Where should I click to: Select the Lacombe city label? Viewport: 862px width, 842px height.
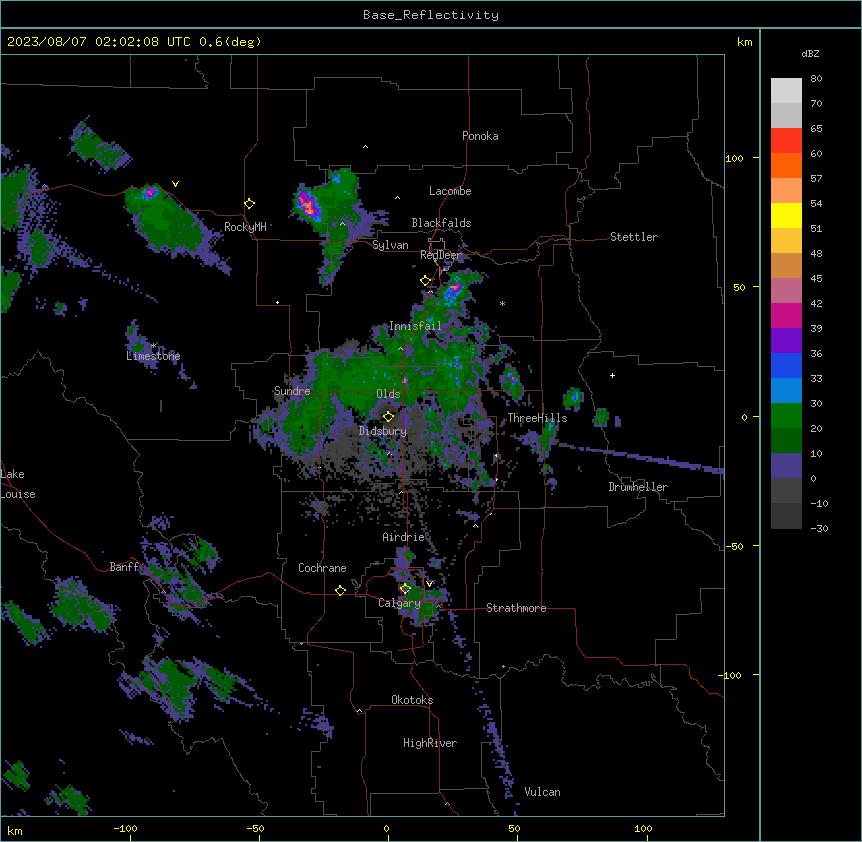(x=450, y=191)
